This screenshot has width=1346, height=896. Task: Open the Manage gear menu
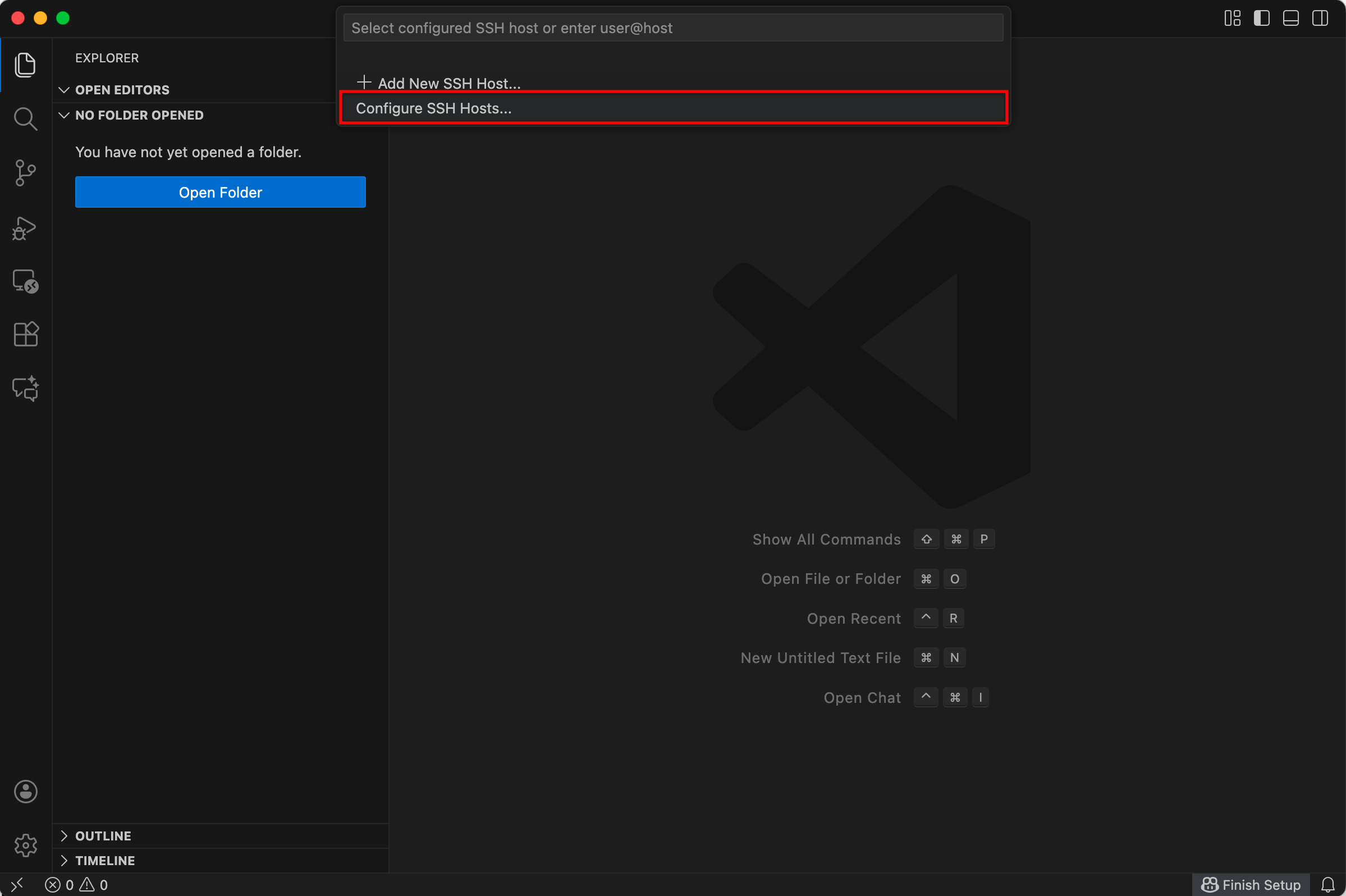click(x=25, y=845)
